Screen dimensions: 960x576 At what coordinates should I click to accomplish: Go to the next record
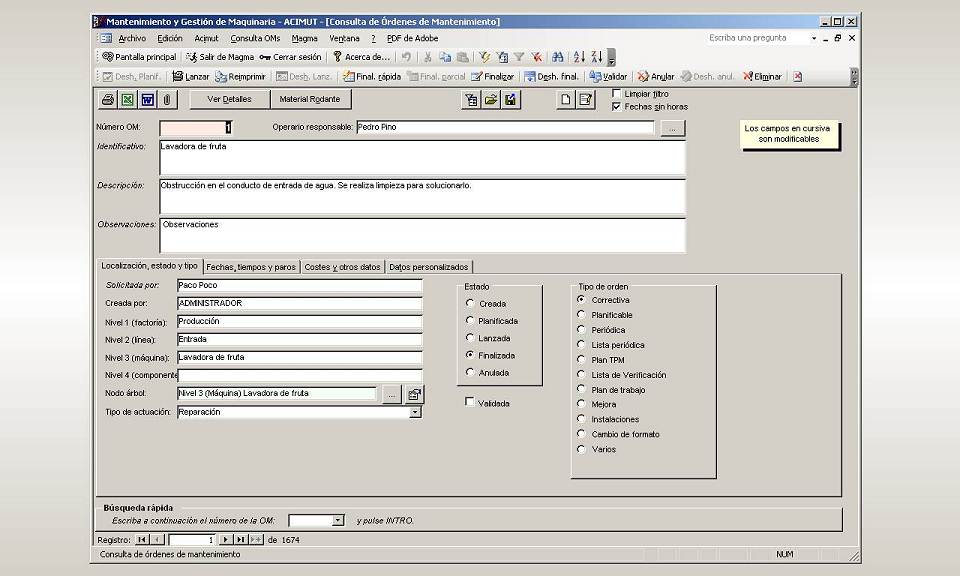pyautogui.click(x=226, y=540)
